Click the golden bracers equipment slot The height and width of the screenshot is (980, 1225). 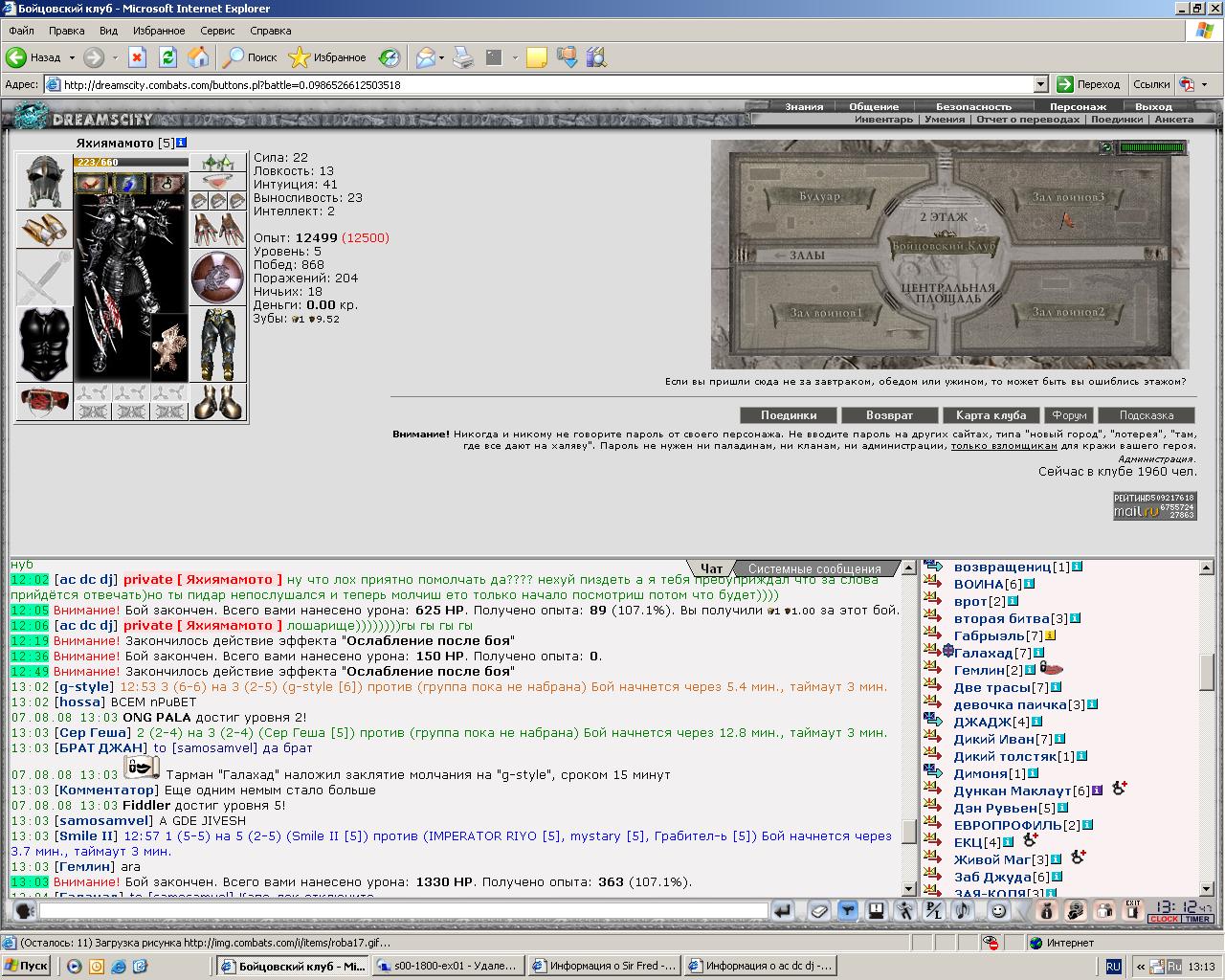[44, 229]
